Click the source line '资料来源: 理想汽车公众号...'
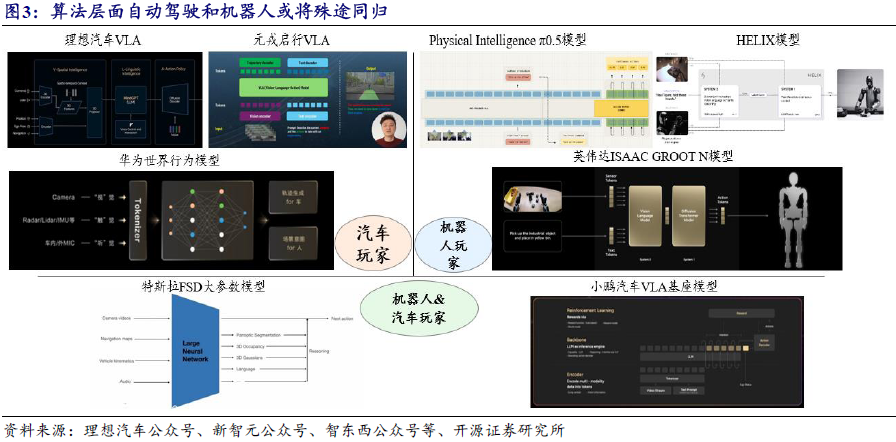Viewport: 896px width, 442px height. 284,430
